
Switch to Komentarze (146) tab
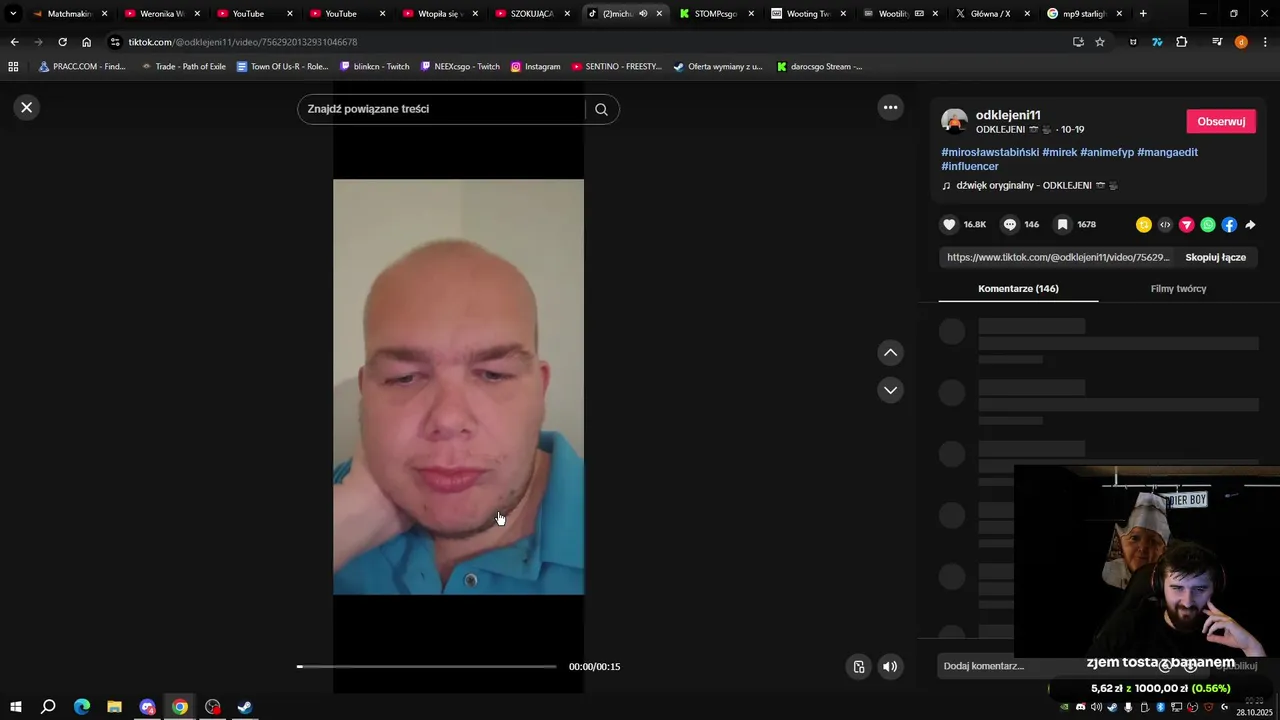point(1018,289)
